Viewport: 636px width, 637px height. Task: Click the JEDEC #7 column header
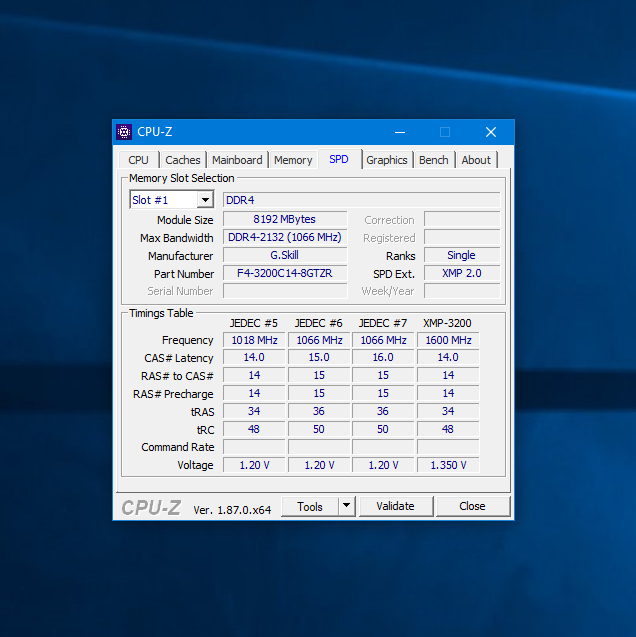383,323
